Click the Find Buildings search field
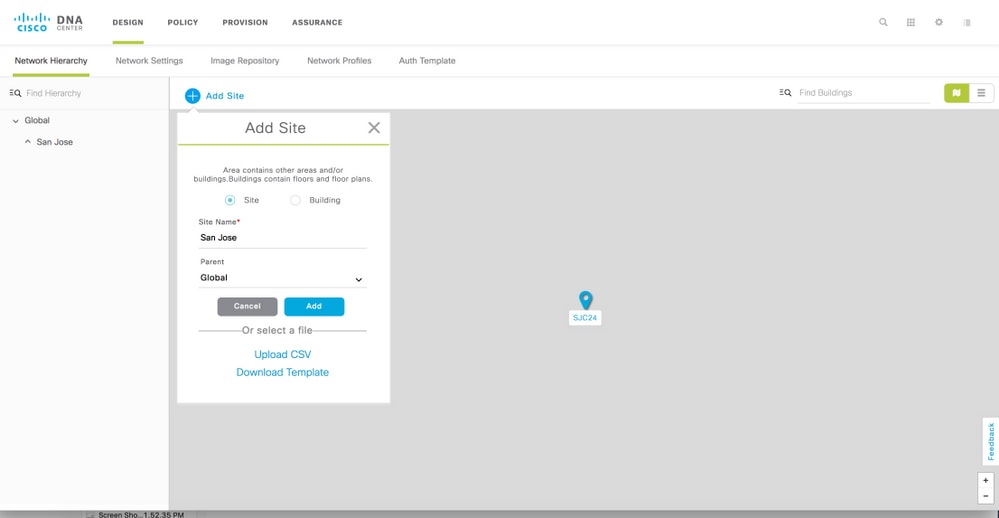This screenshot has height=518, width=999. pos(863,93)
